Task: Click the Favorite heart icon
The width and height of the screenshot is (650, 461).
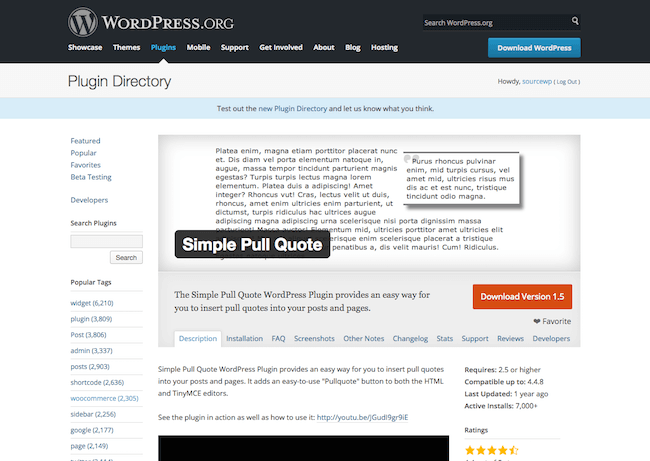Action: coord(536,321)
